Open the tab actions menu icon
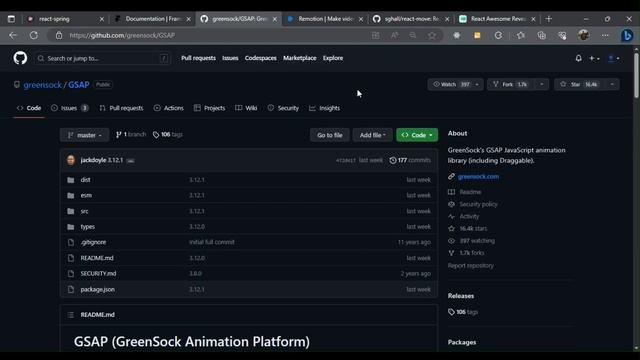The image size is (640, 360). point(11,19)
